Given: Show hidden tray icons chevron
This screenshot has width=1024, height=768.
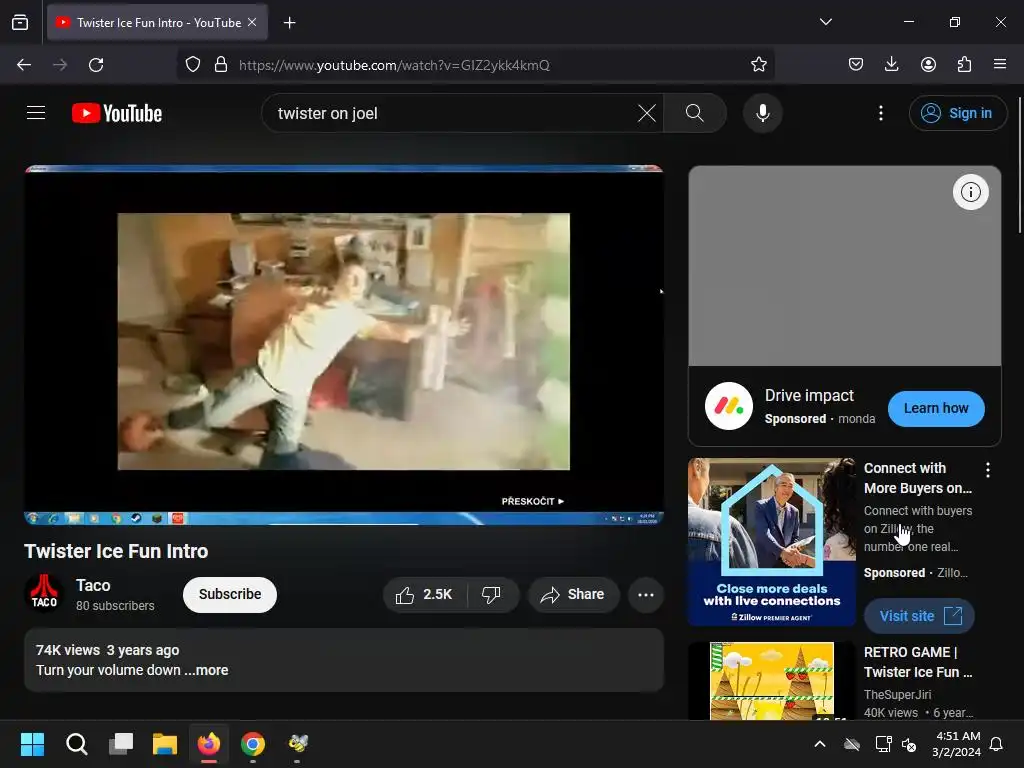Looking at the screenshot, I should point(820,744).
